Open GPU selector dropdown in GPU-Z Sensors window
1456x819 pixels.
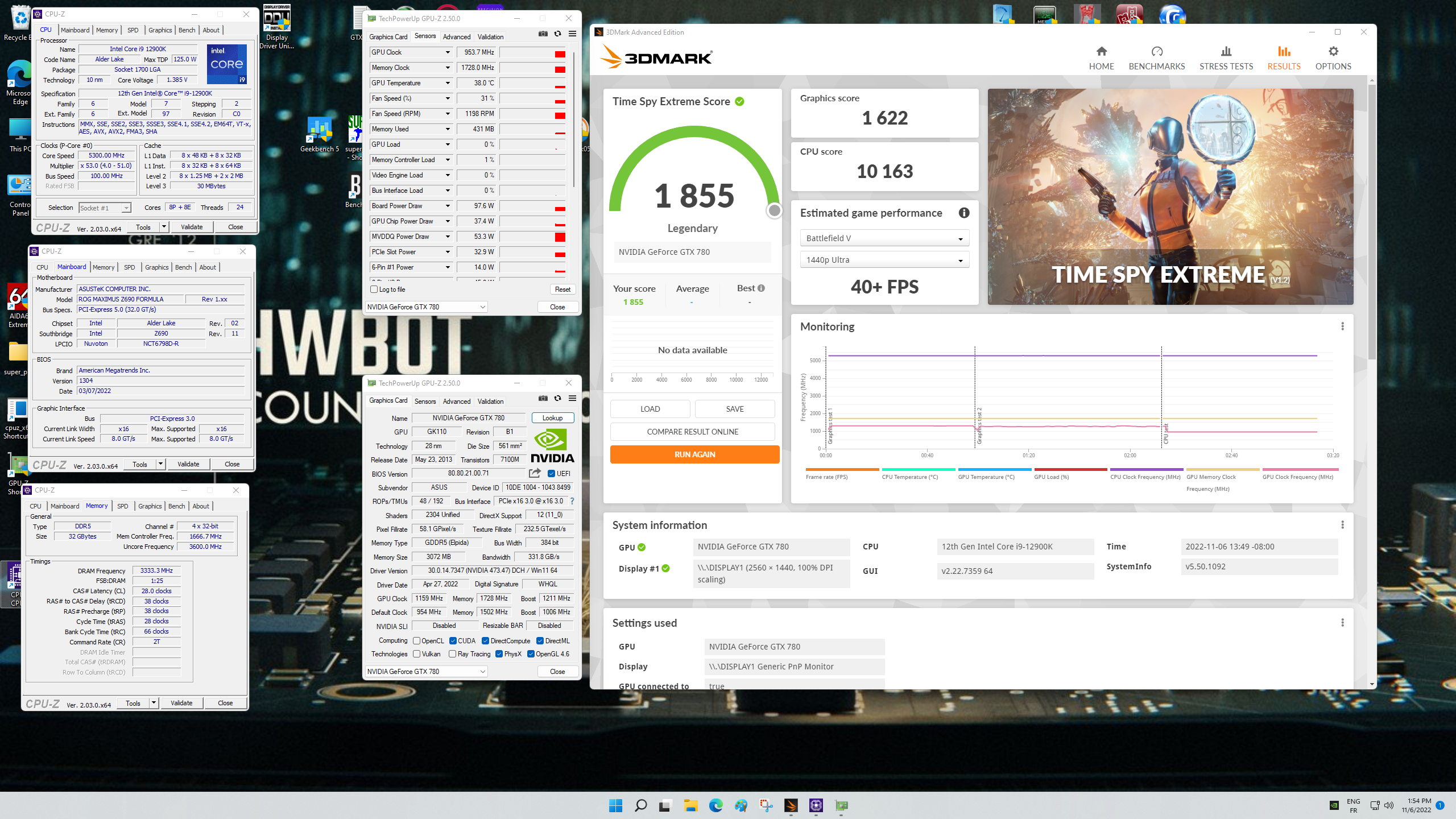point(426,307)
